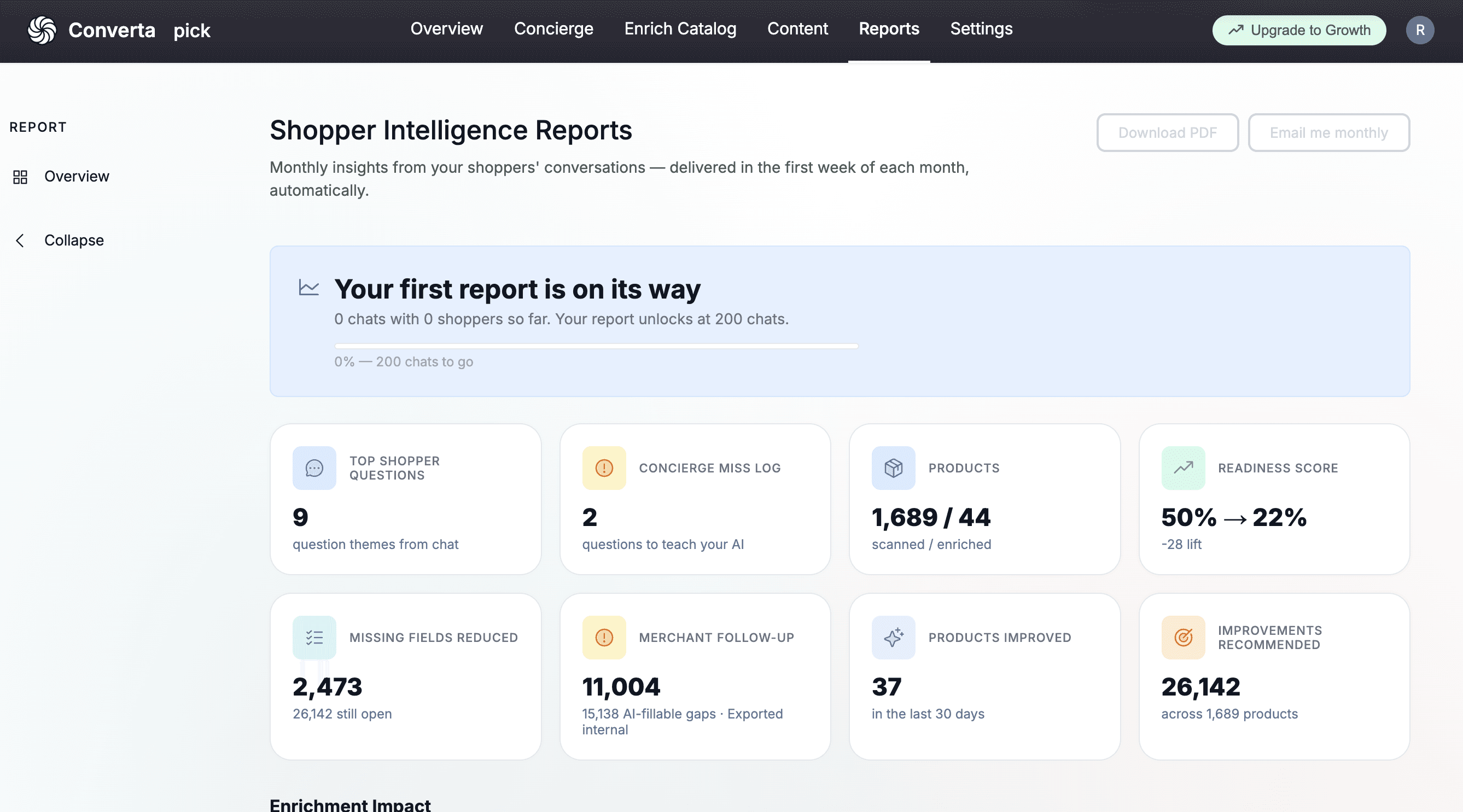
Task: Click the Collapse chevron arrow icon
Action: [x=20, y=240]
